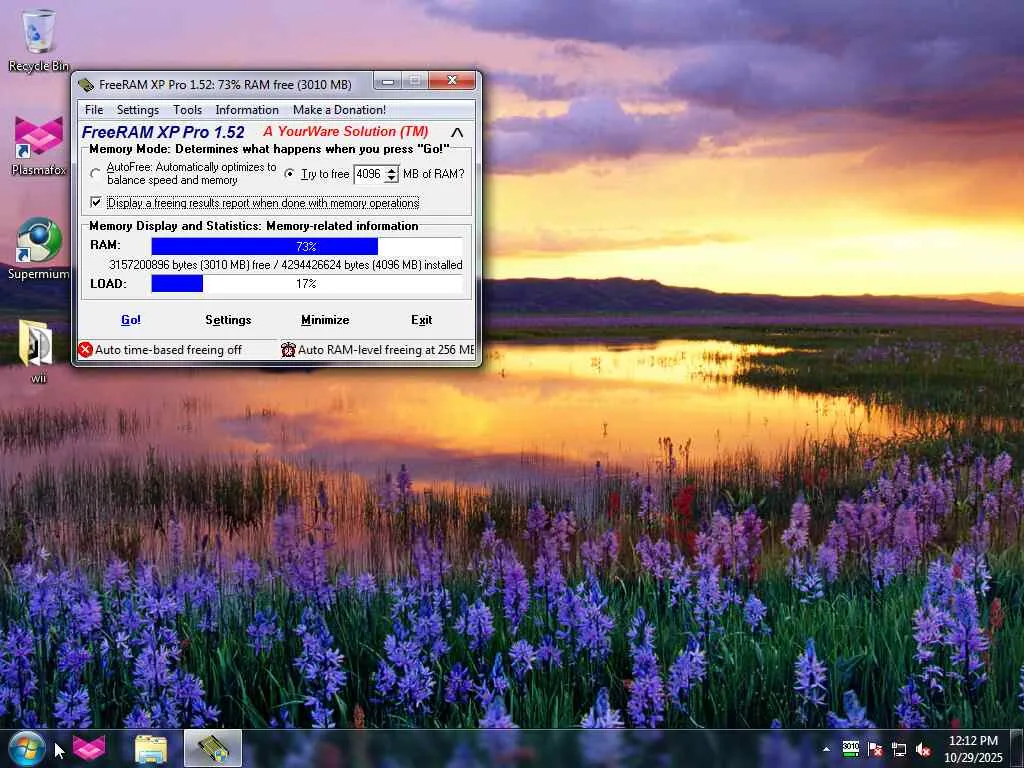The height and width of the screenshot is (768, 1024).
Task: Click the muted volume tray icon
Action: 923,749
